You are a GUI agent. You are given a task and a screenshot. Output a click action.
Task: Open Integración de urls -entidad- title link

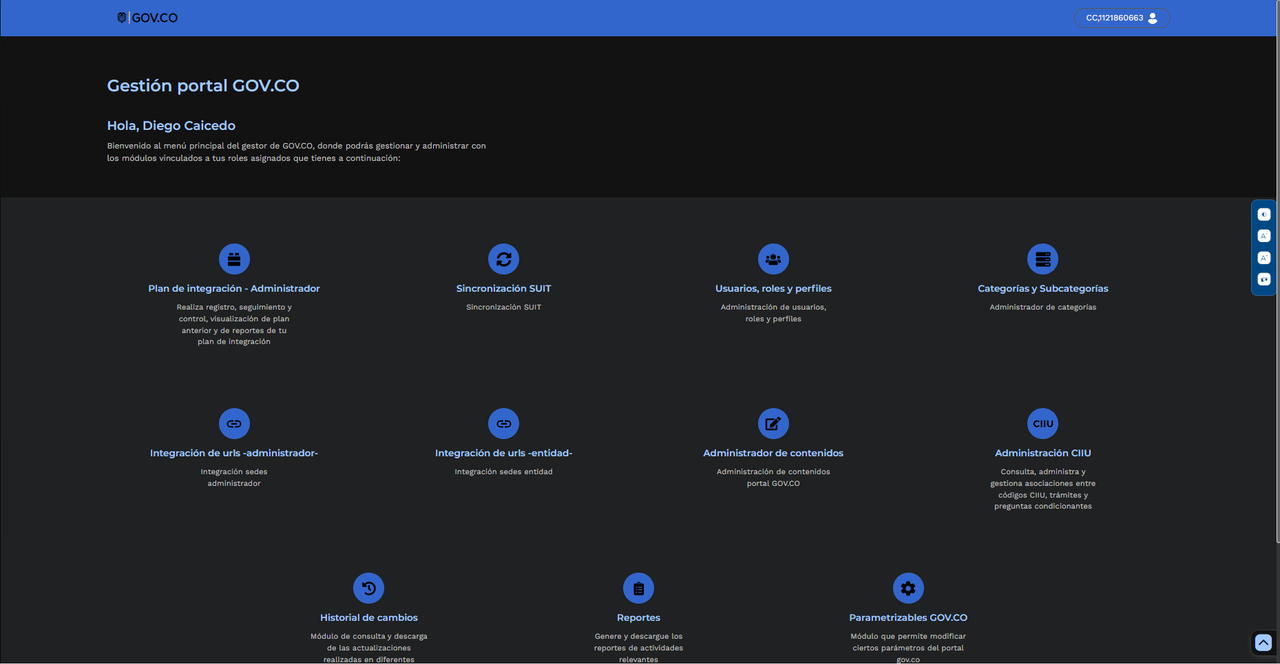pos(504,453)
